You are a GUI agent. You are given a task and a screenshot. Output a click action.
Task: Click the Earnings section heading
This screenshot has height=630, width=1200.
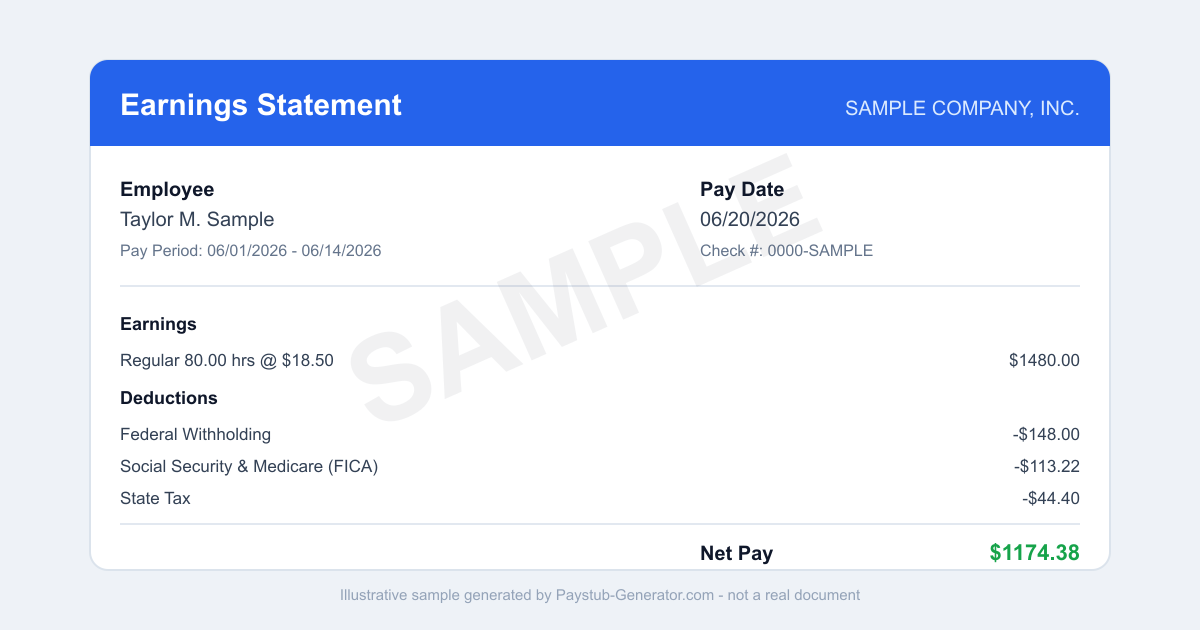coord(158,324)
